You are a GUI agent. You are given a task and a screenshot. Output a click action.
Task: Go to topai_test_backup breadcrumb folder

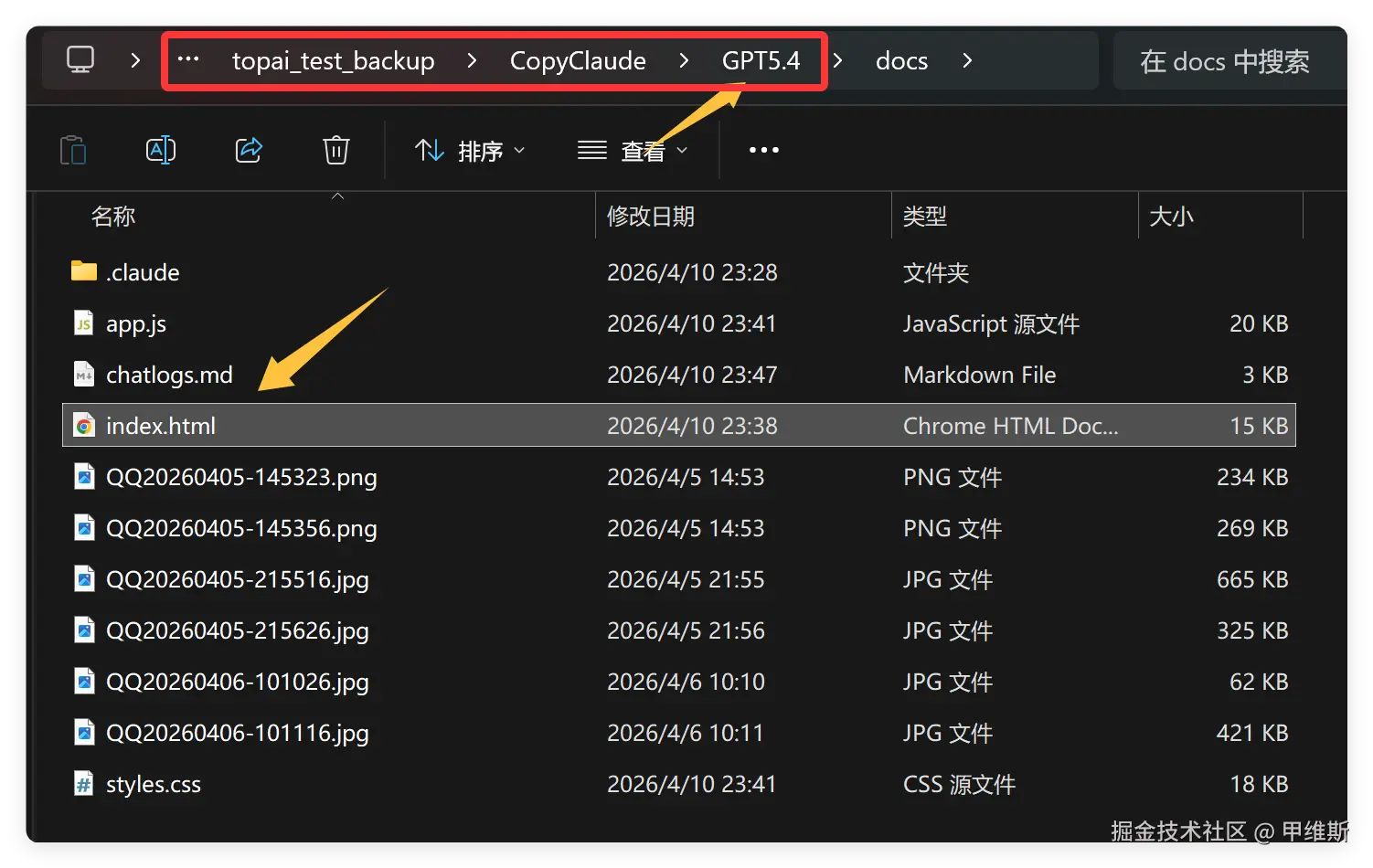333,60
